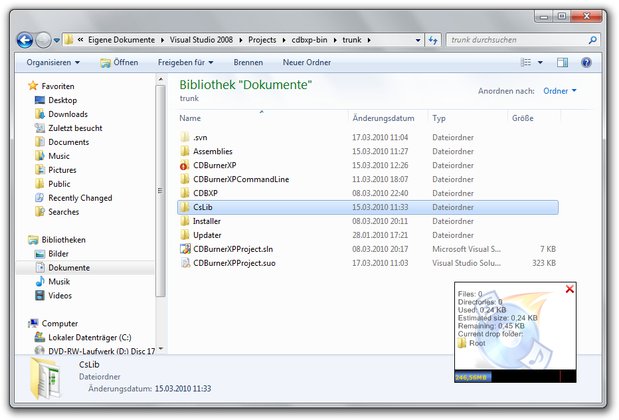619x420 pixels.
Task: Click the folder icon in address bar
Action: pyautogui.click(x=69, y=40)
